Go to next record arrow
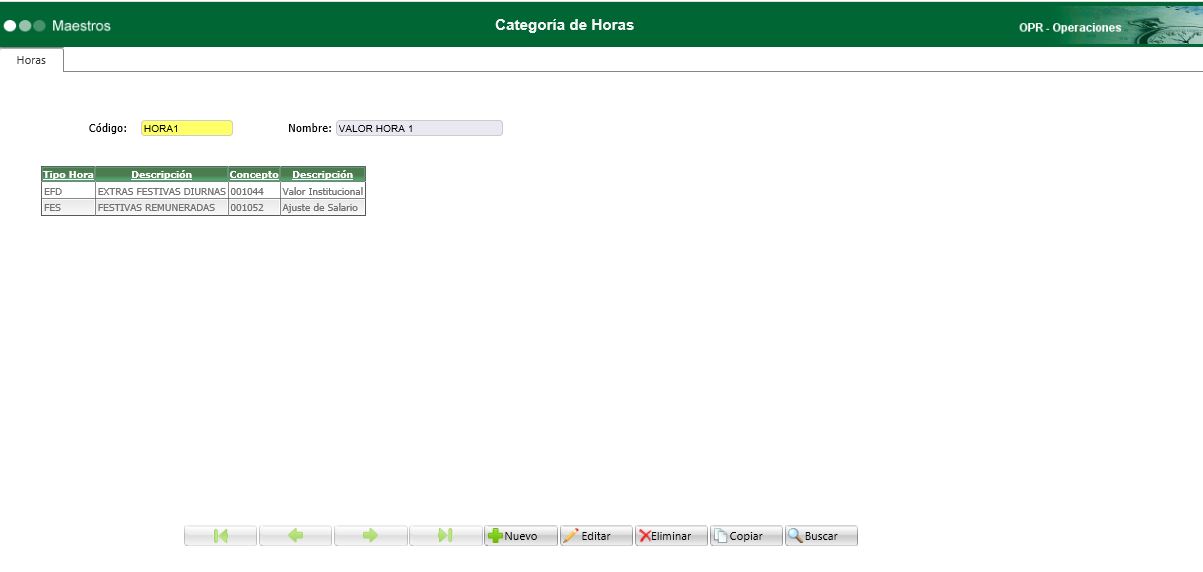The height and width of the screenshot is (572, 1203). [x=371, y=536]
